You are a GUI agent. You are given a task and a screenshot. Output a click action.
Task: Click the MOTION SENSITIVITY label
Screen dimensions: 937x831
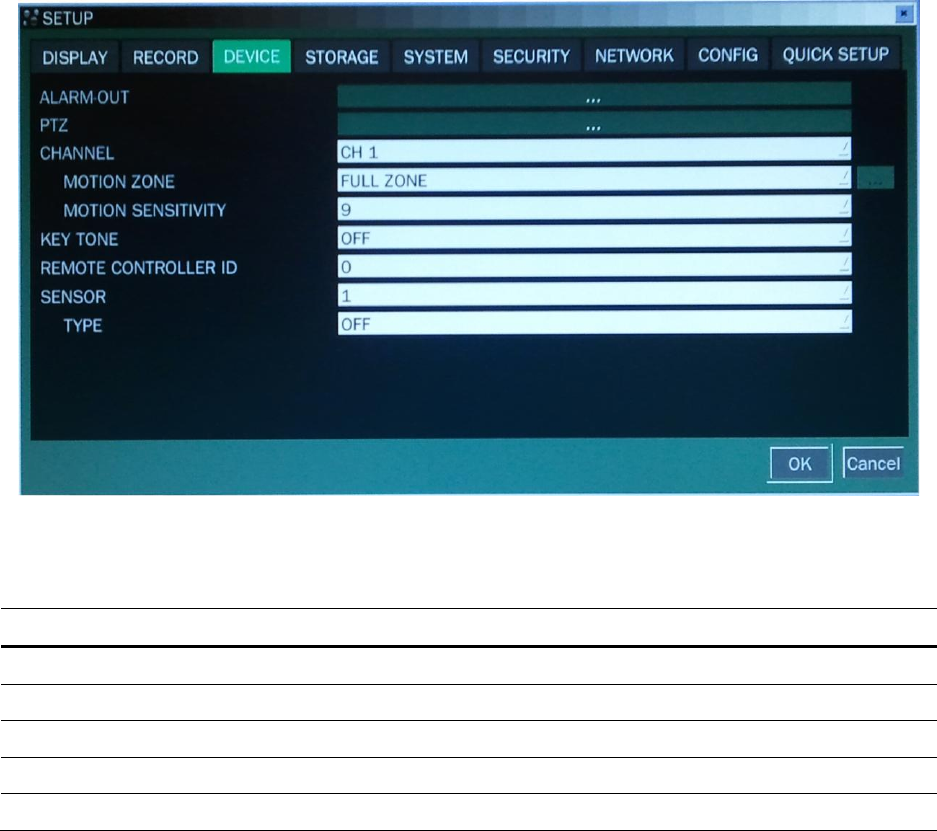tap(145, 210)
